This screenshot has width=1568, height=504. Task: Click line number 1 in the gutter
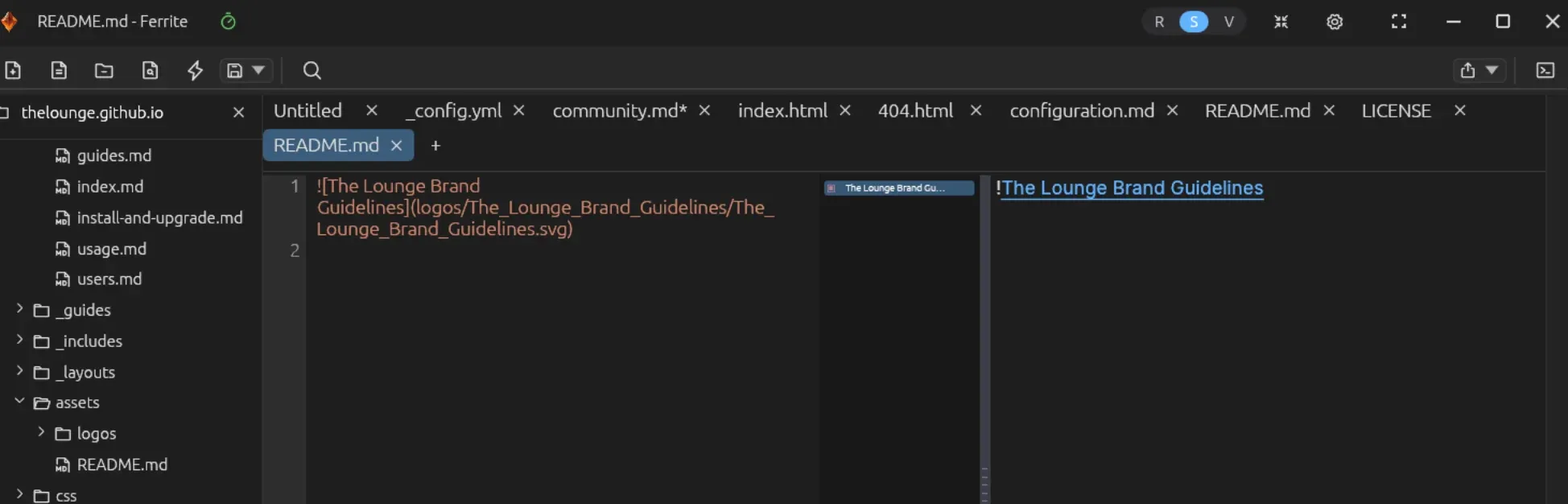295,187
